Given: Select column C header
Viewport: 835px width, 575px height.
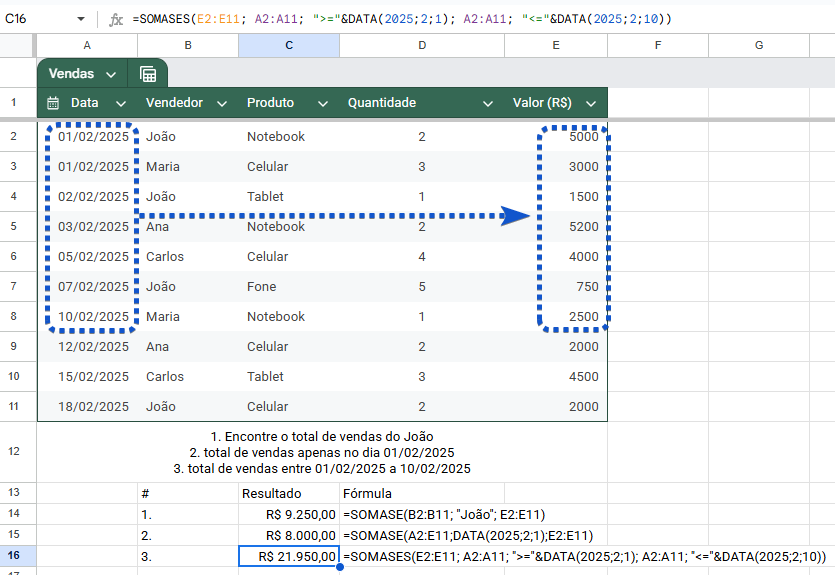Looking at the screenshot, I should 288,45.
